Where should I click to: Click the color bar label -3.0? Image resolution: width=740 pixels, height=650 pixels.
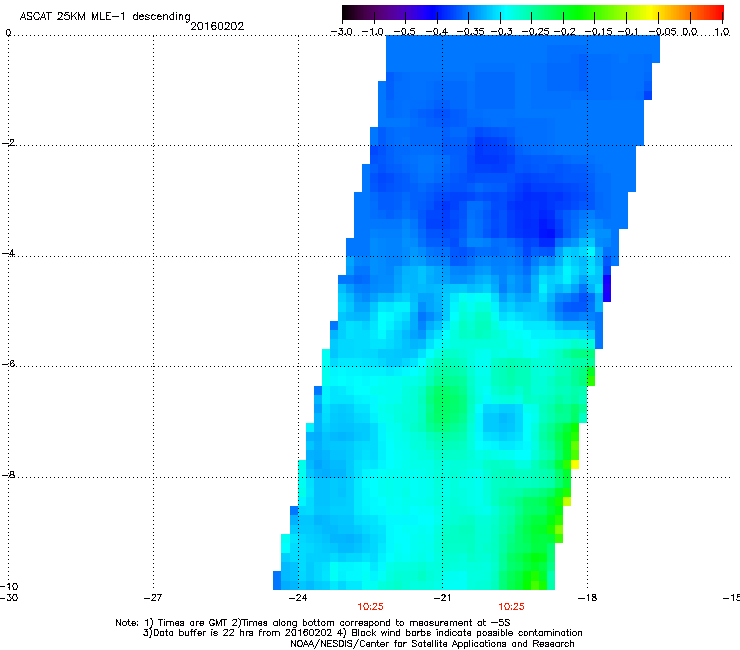[x=341, y=32]
